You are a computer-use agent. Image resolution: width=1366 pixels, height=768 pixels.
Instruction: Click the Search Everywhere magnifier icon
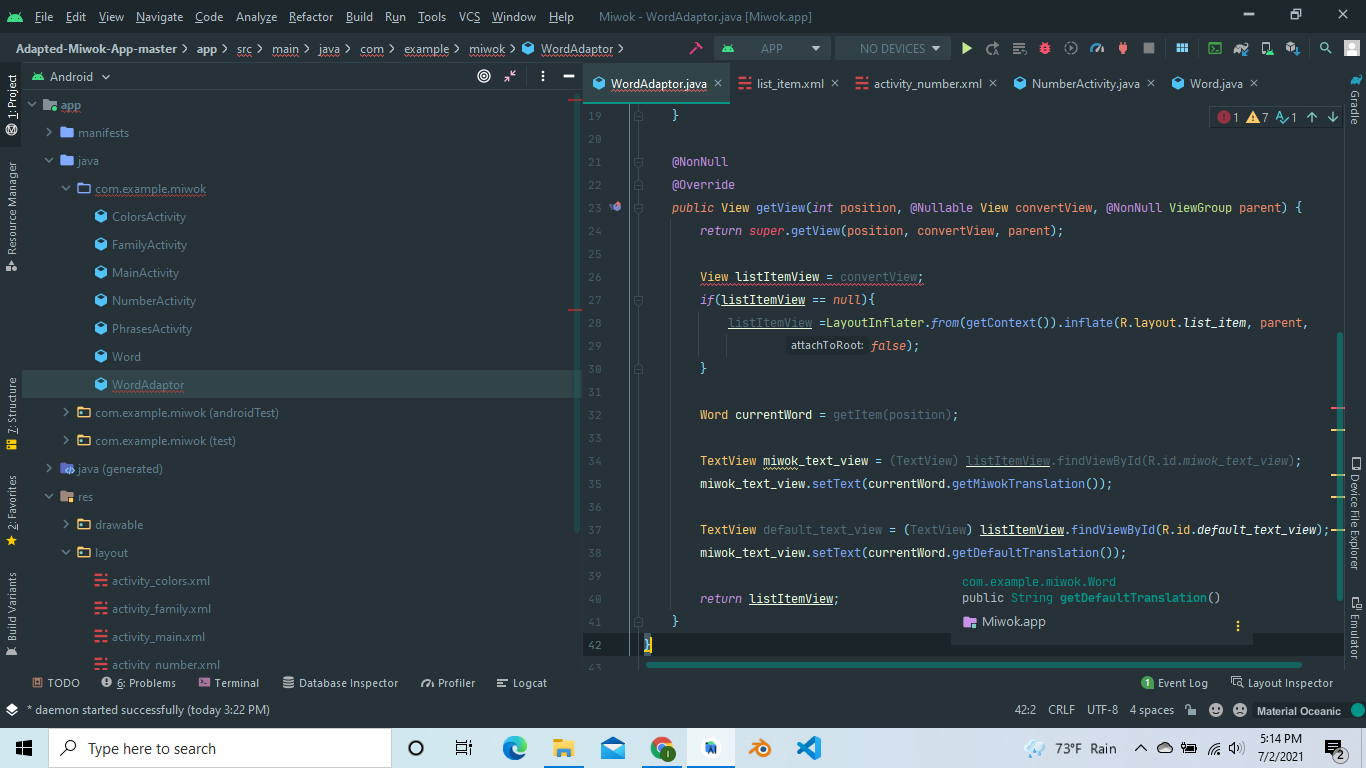coord(1326,48)
